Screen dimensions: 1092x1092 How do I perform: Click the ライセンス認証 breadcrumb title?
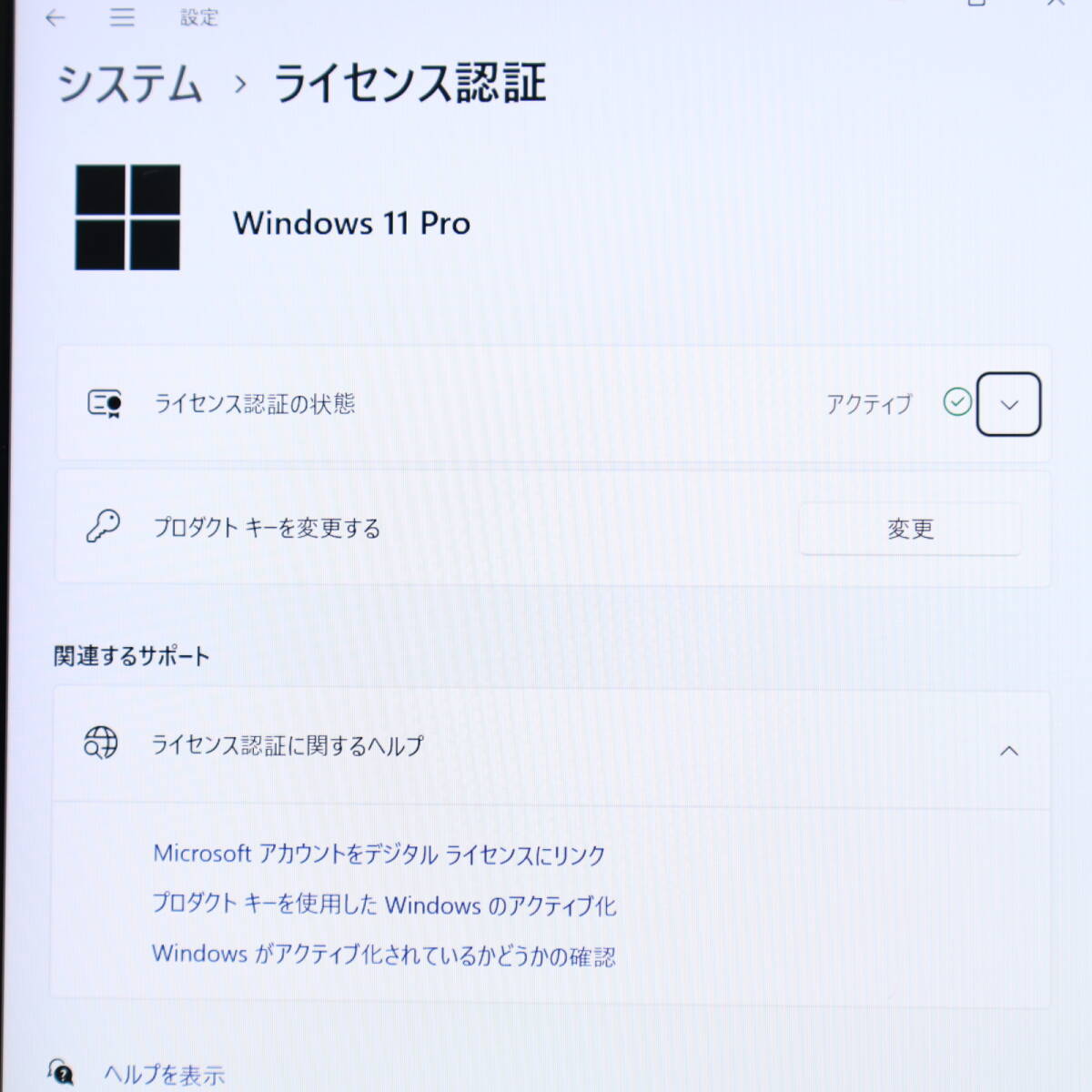410,83
